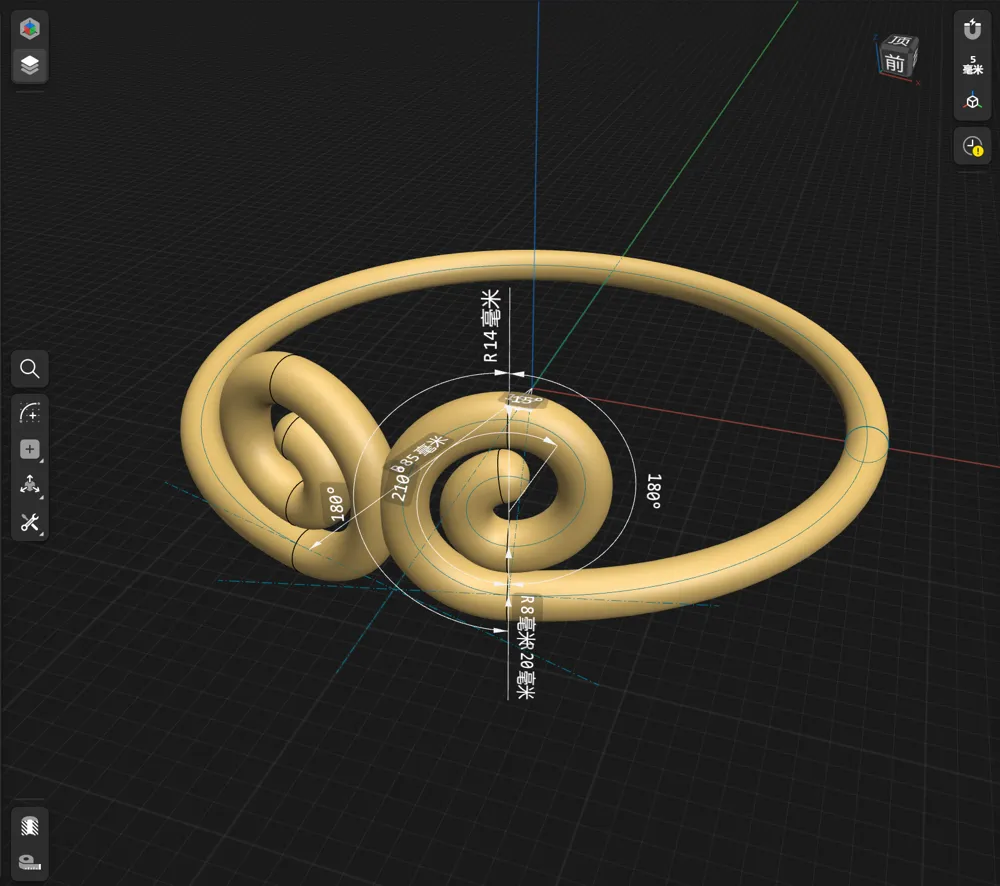Click the 前 face of view cube
Image resolution: width=1000 pixels, height=886 pixels.
(896, 65)
